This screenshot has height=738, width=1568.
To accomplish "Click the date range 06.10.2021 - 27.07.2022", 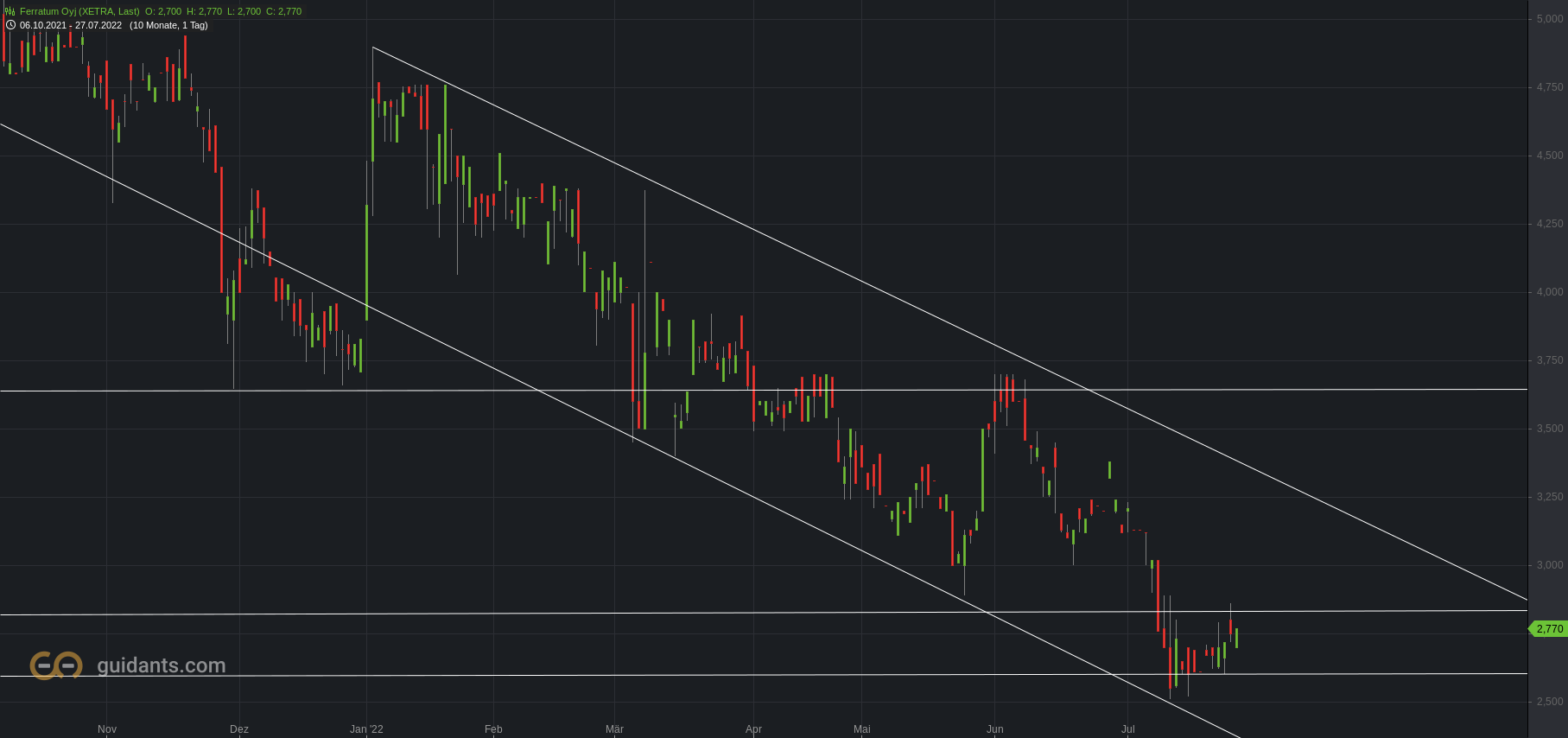I will click(x=71, y=25).
